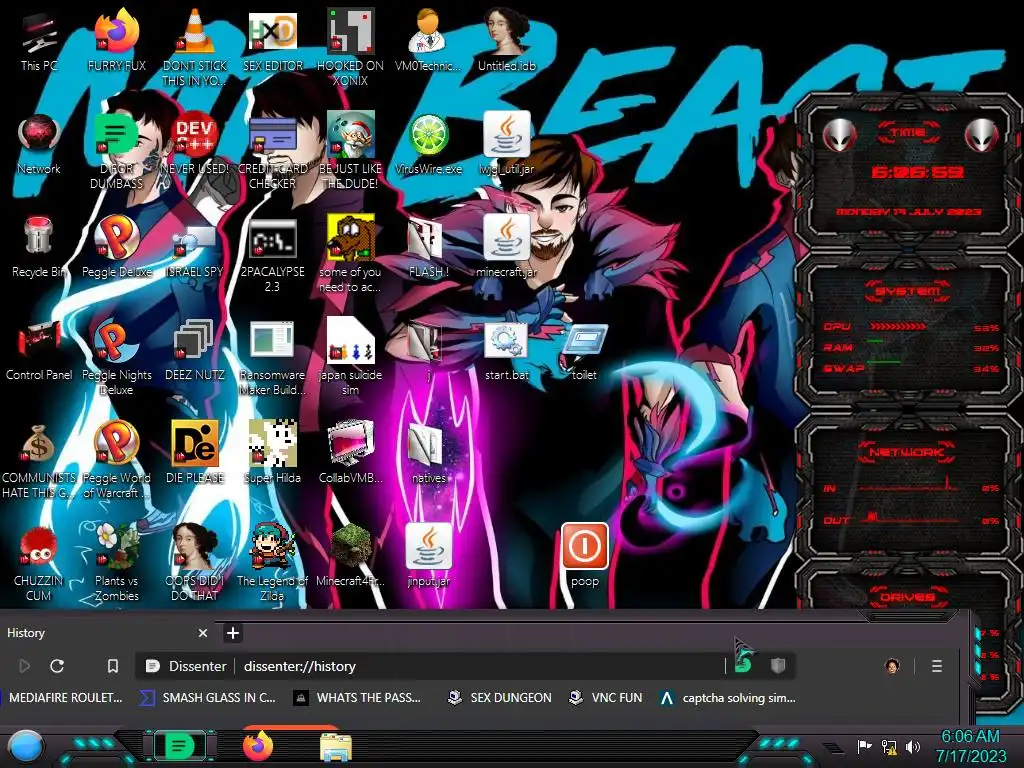Launch Peggle Nights Deluxe
Viewport: 1024px width, 768px height.
(116, 357)
